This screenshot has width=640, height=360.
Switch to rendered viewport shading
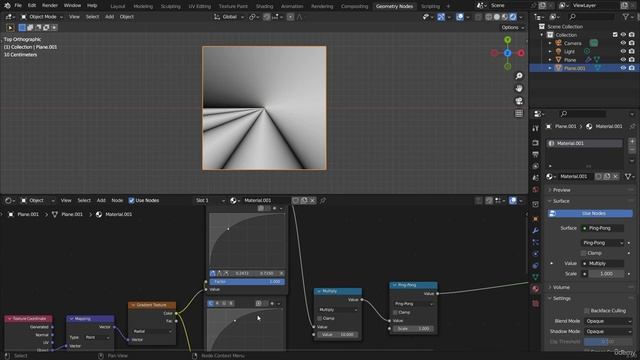click(x=513, y=17)
